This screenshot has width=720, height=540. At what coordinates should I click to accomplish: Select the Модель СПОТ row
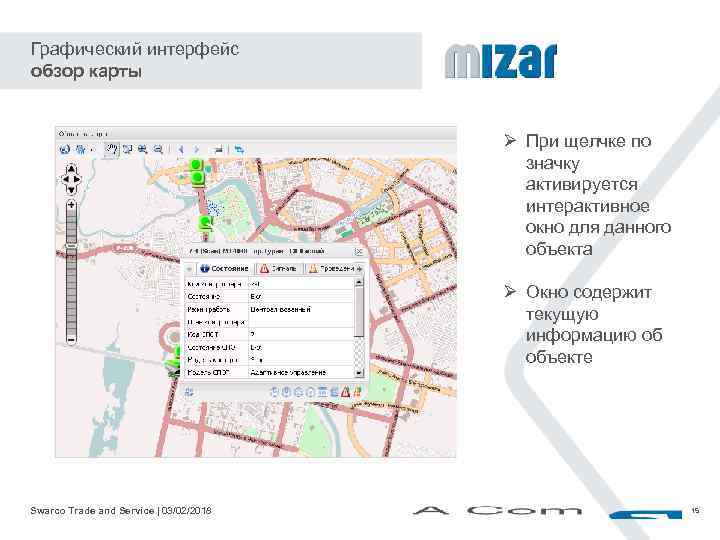269,372
